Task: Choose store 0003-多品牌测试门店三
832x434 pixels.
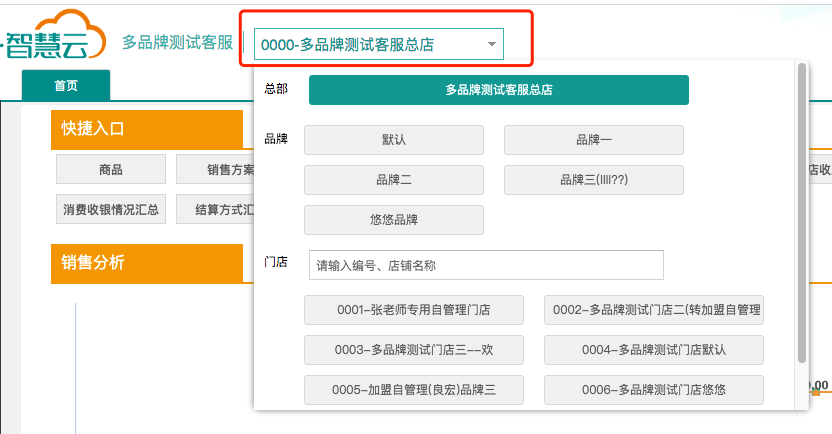Action: tap(413, 350)
